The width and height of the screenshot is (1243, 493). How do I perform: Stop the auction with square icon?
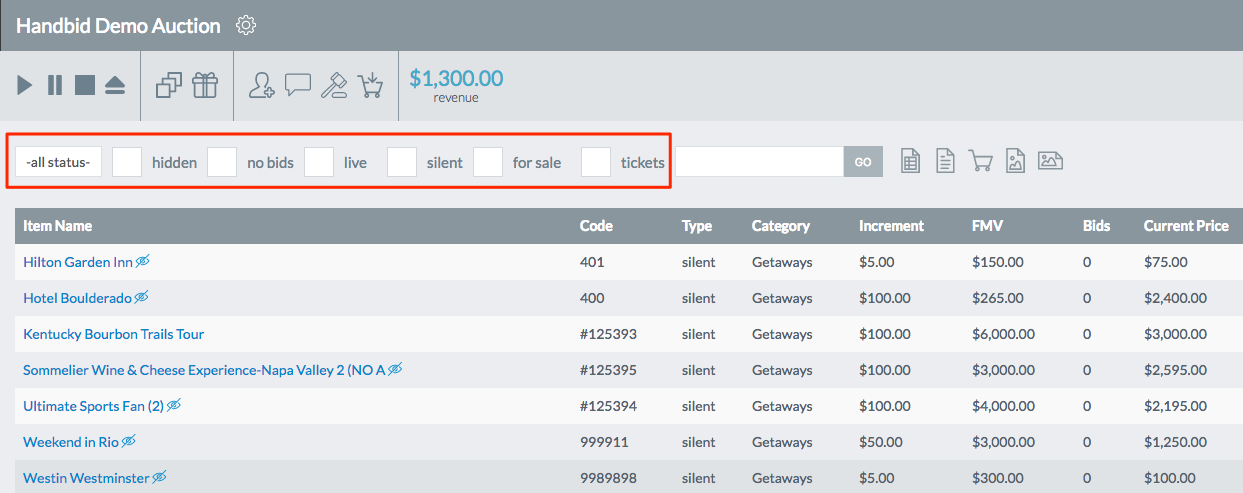(85, 85)
